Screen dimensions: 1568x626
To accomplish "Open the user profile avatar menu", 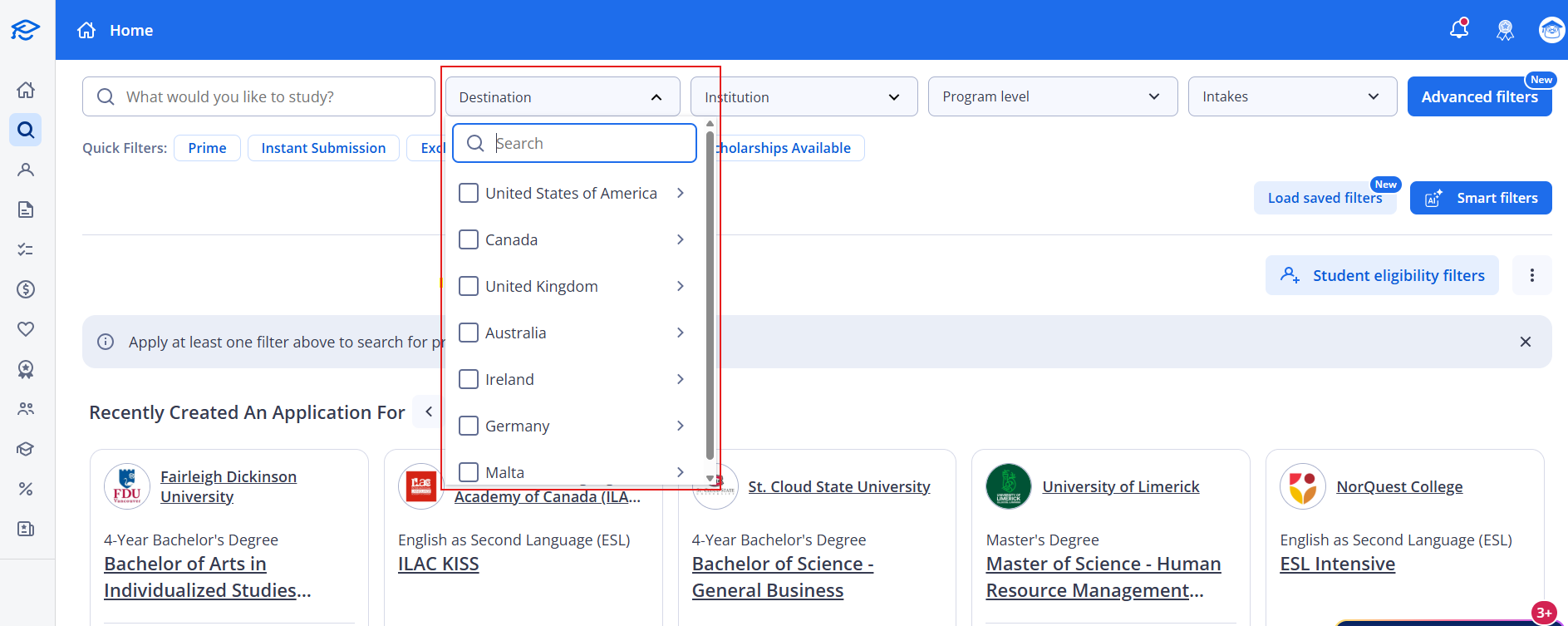I will tap(1551, 30).
